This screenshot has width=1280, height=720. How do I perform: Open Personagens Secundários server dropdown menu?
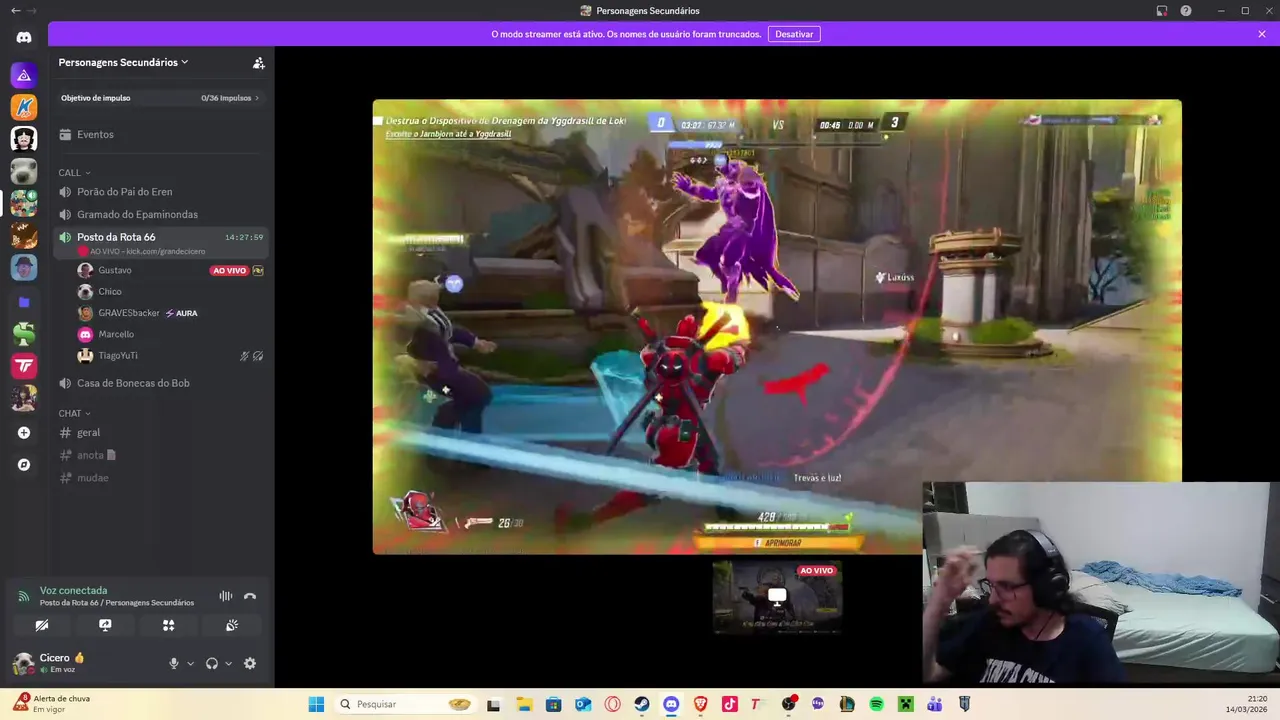[123, 63]
